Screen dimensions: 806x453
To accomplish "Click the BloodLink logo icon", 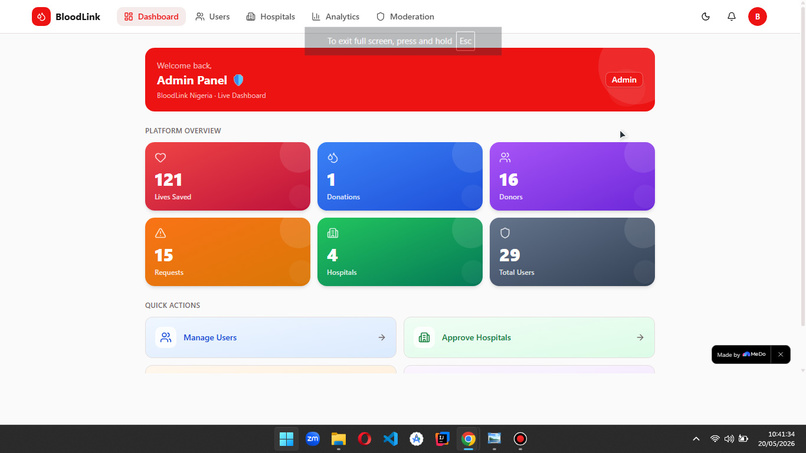I will [x=41, y=16].
